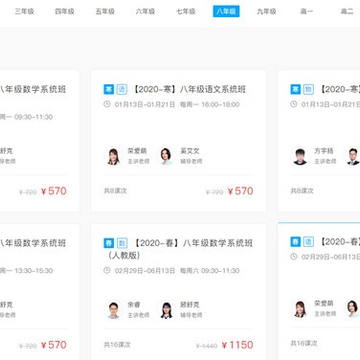Click date 02月29日-06月13日 on 人教版 card
Viewport: 360px width, 360px height.
tap(145, 270)
